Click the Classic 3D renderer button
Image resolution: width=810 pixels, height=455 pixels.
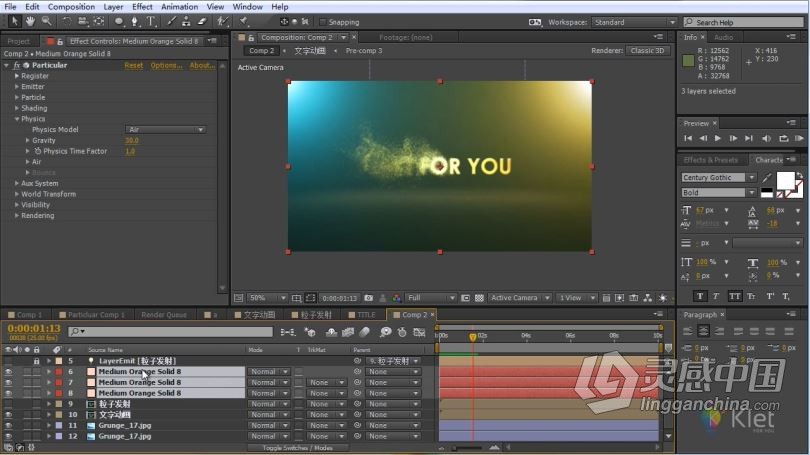point(648,51)
